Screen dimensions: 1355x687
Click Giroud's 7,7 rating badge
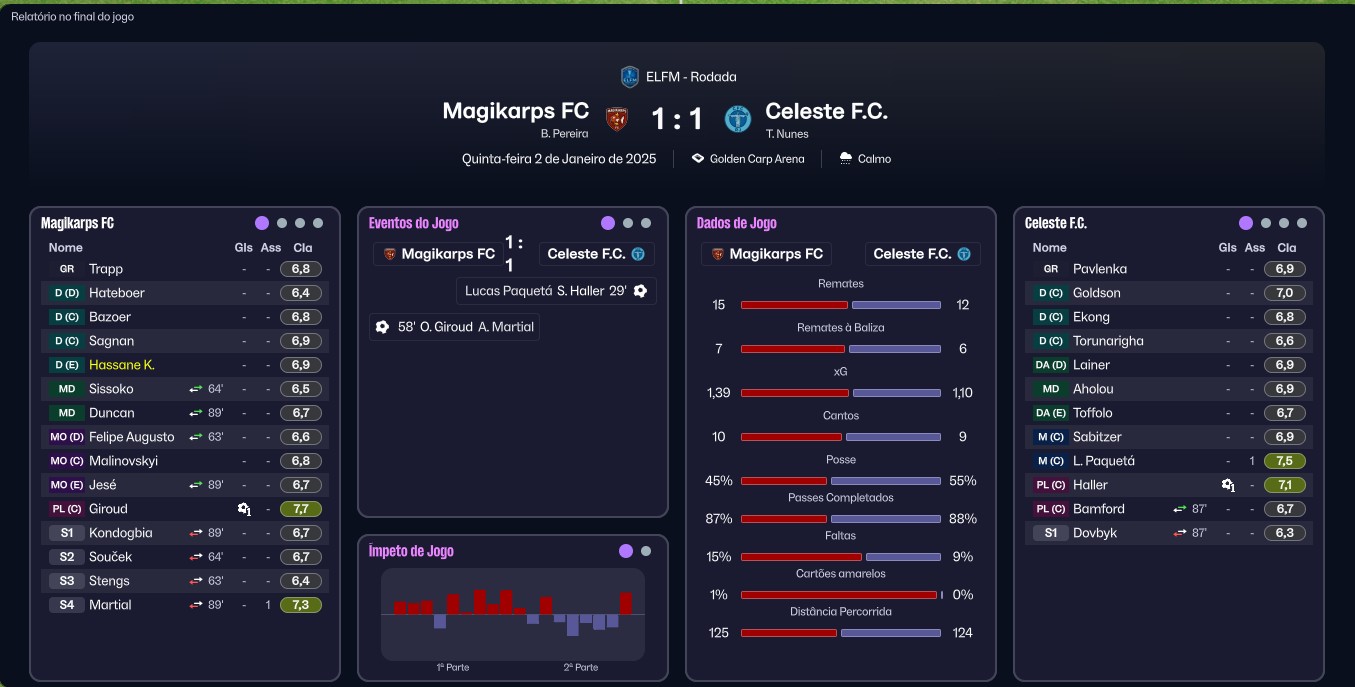(300, 509)
